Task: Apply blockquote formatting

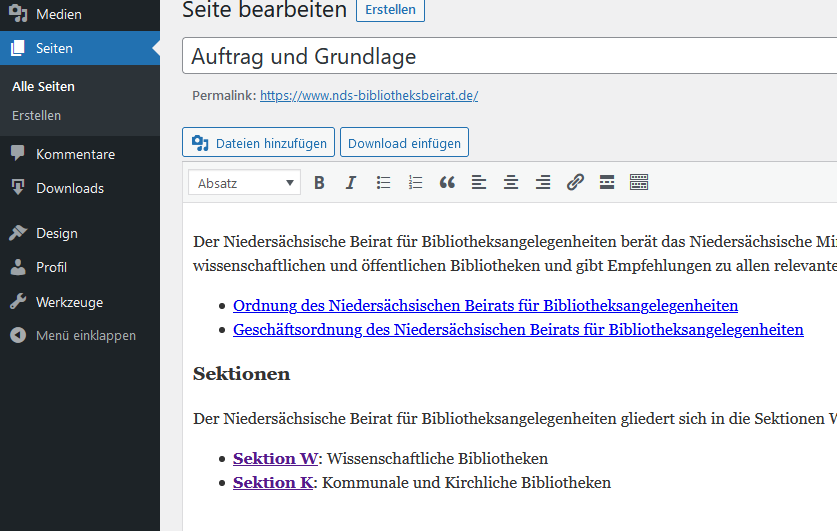Action: pyautogui.click(x=447, y=182)
